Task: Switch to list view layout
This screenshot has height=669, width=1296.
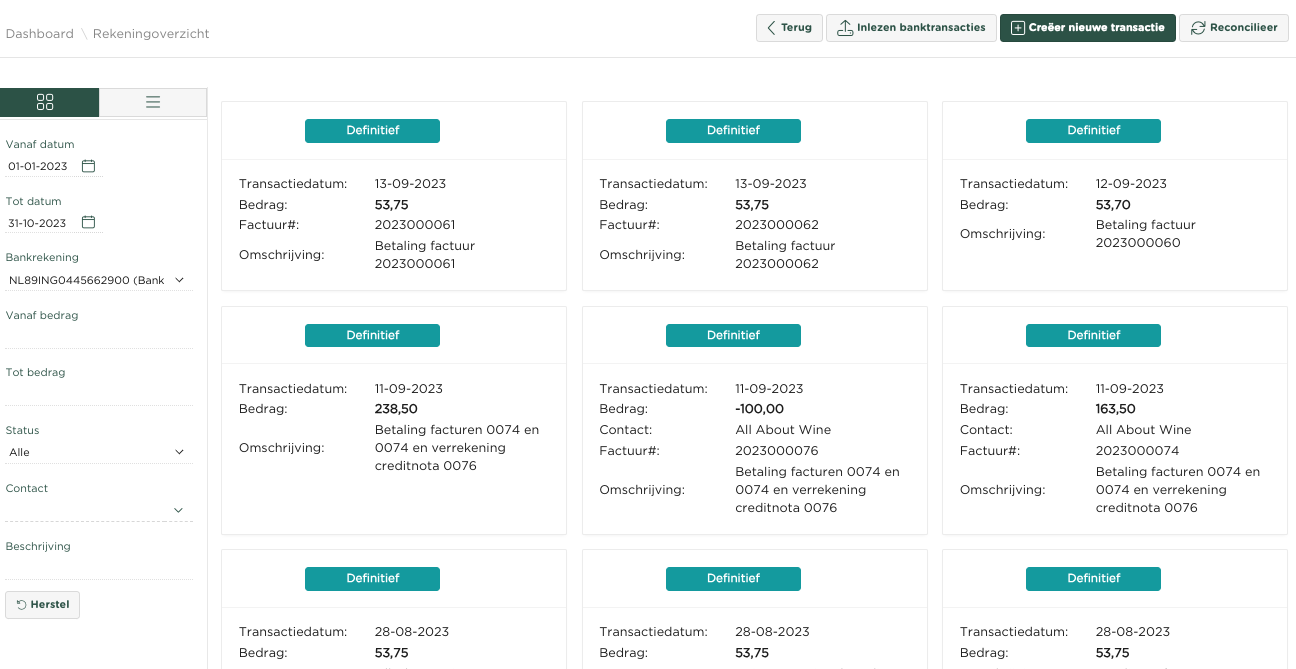Action: [x=153, y=102]
